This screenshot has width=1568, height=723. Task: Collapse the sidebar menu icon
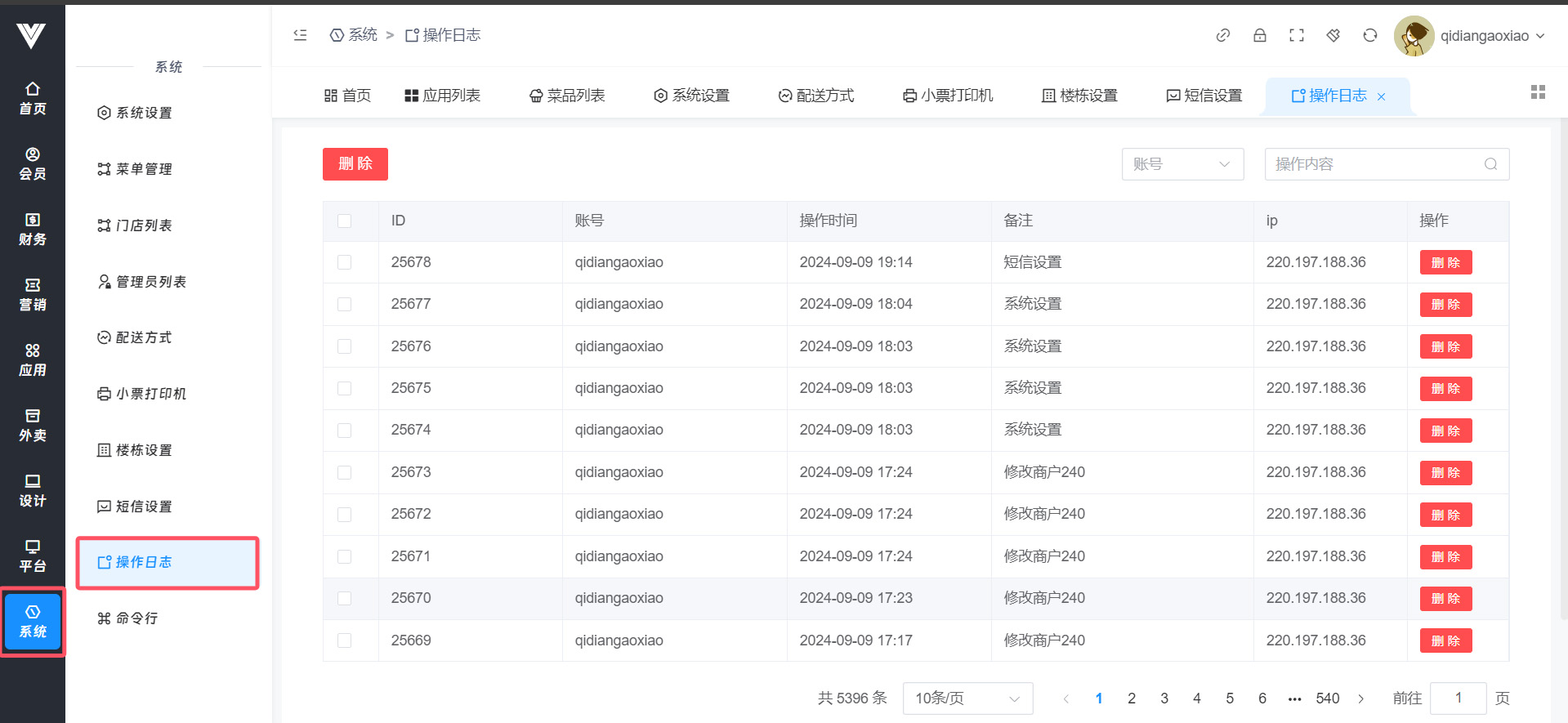tap(300, 35)
